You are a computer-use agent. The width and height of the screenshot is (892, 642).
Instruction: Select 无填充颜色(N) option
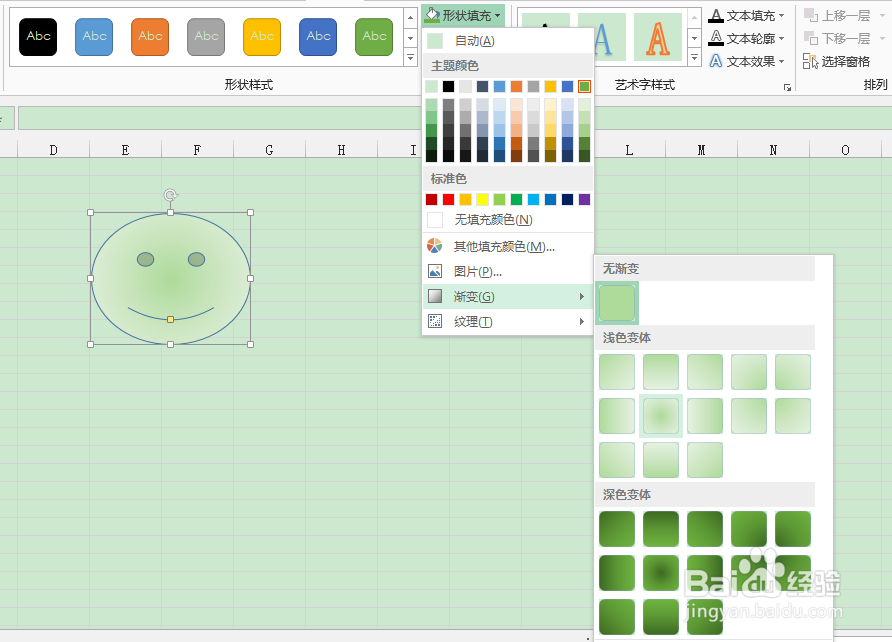pyautogui.click(x=507, y=219)
